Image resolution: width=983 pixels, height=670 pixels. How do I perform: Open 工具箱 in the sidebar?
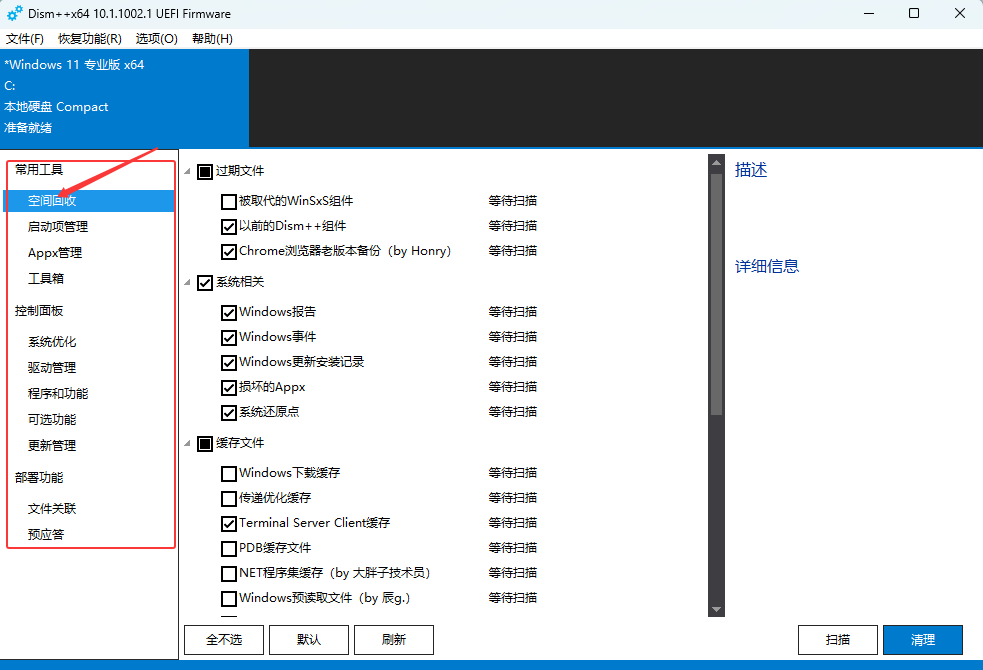tap(46, 278)
